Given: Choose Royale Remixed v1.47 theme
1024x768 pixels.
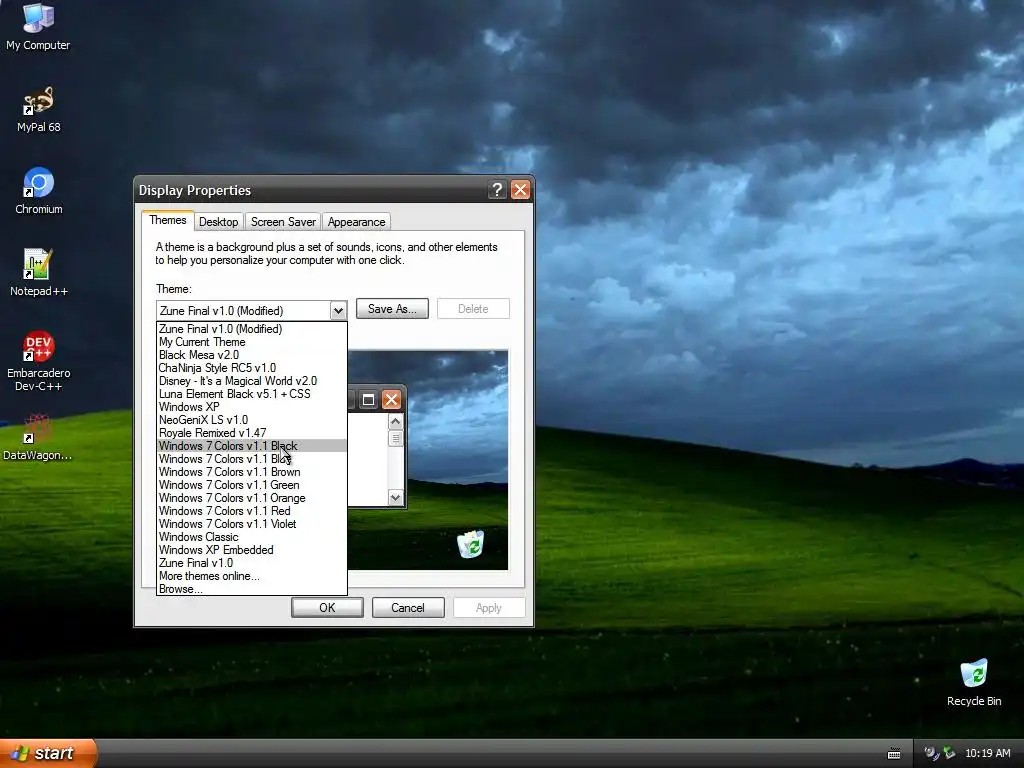Looking at the screenshot, I should 251,433.
